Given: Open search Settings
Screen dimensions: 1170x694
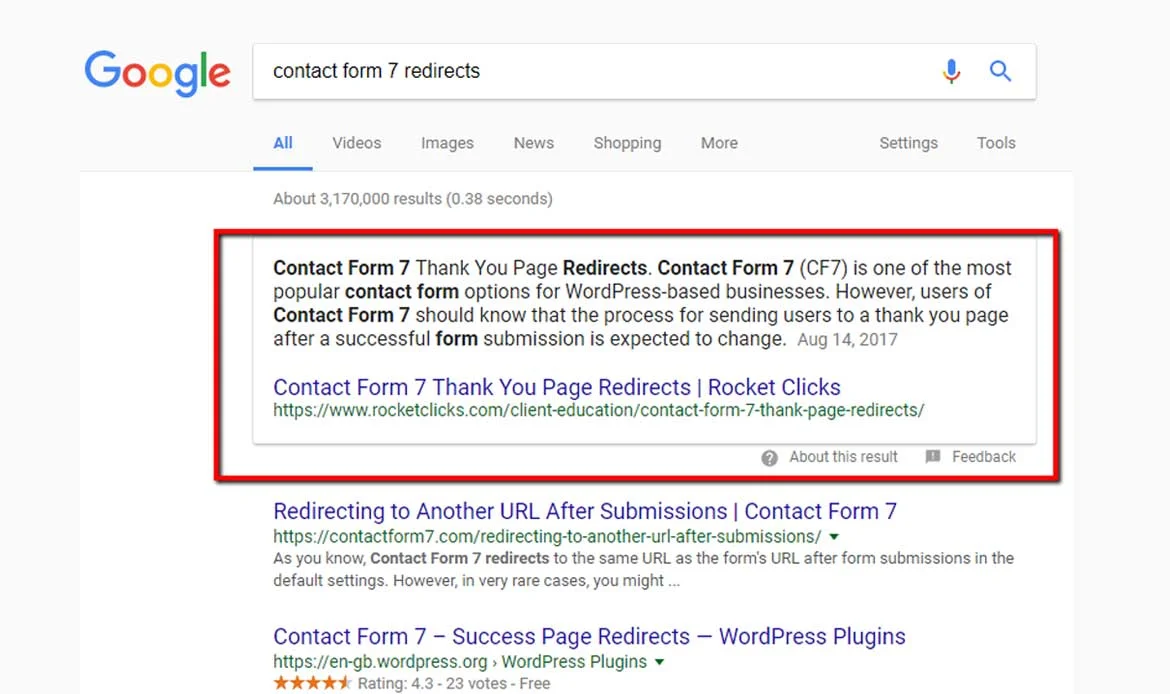Looking at the screenshot, I should [x=908, y=143].
